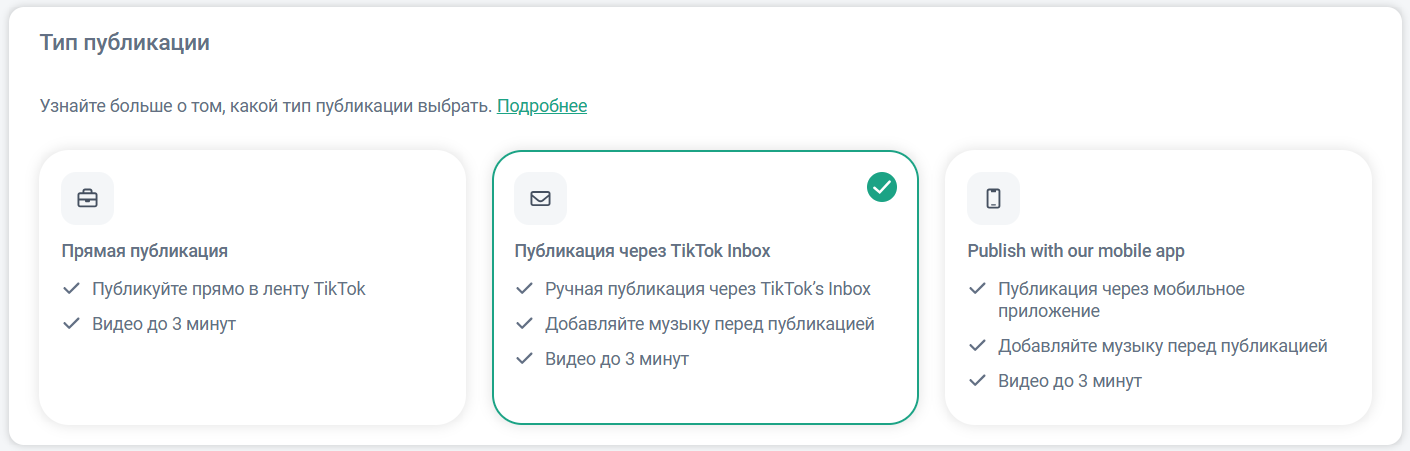Click Inbox card's "Видео до 3 минут" text

pos(617,358)
